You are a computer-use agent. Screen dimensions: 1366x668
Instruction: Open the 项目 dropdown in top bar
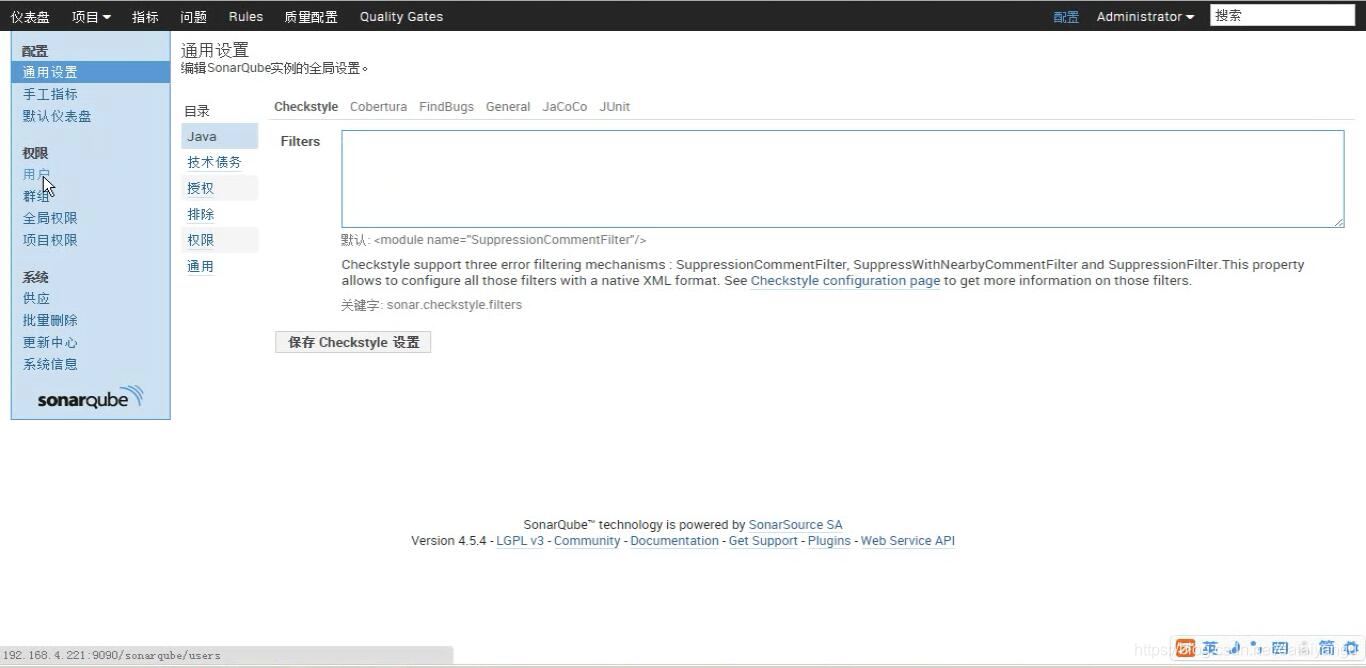[x=91, y=16]
